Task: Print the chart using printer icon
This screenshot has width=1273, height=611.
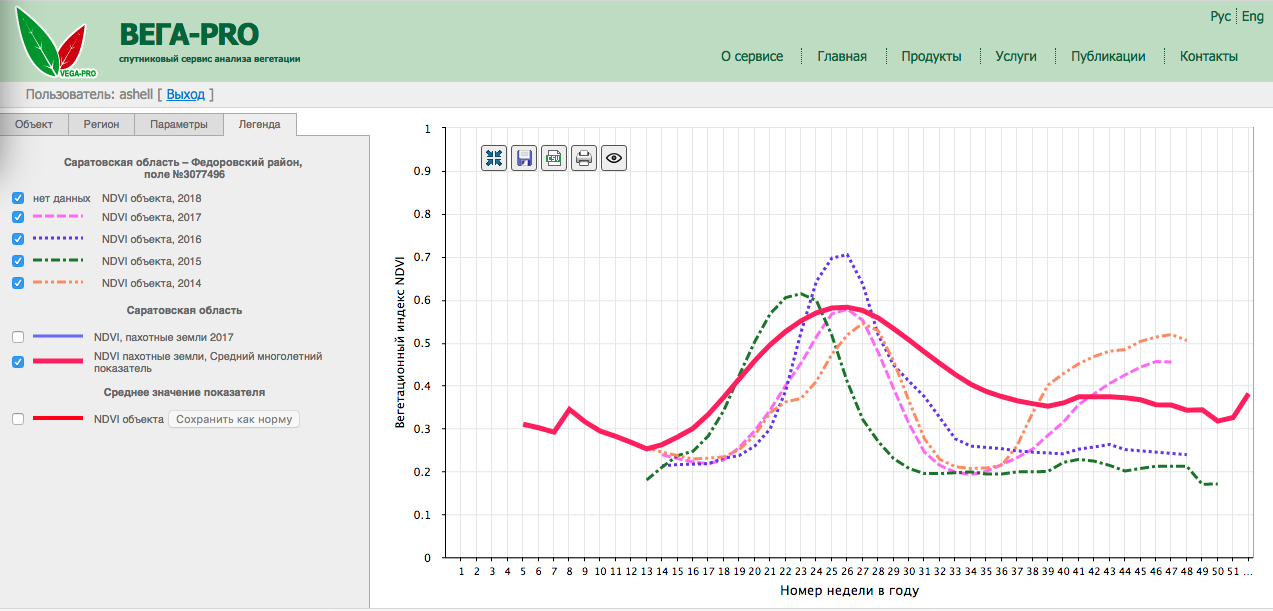Action: pos(584,157)
